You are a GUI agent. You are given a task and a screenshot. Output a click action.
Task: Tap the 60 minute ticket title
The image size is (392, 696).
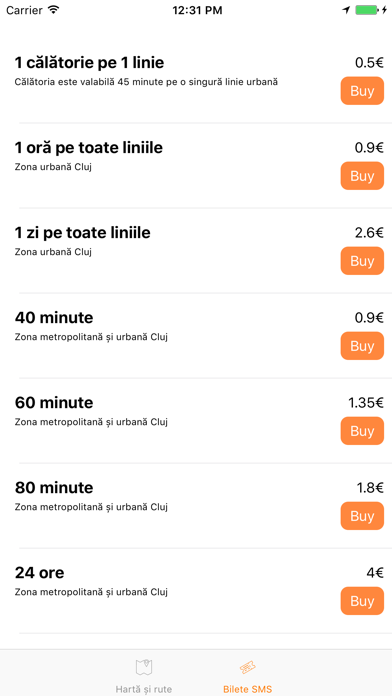coord(54,403)
